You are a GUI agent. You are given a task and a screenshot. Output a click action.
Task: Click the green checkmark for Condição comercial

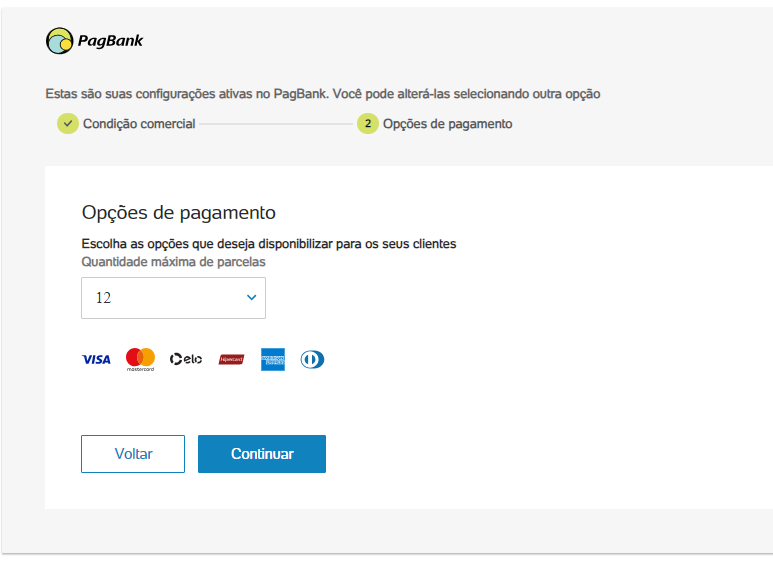point(68,123)
